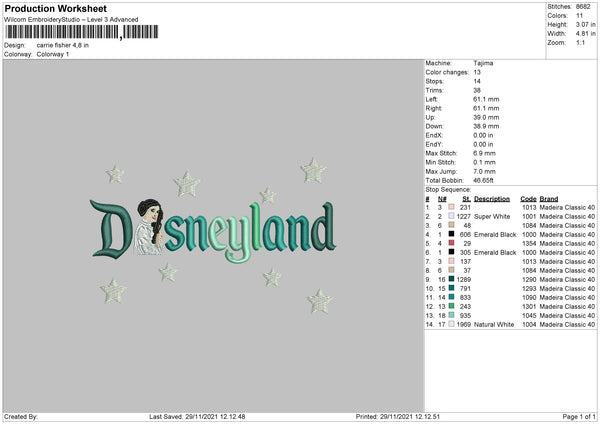Click the N# column header
The width and height of the screenshot is (600, 424).
[442, 199]
